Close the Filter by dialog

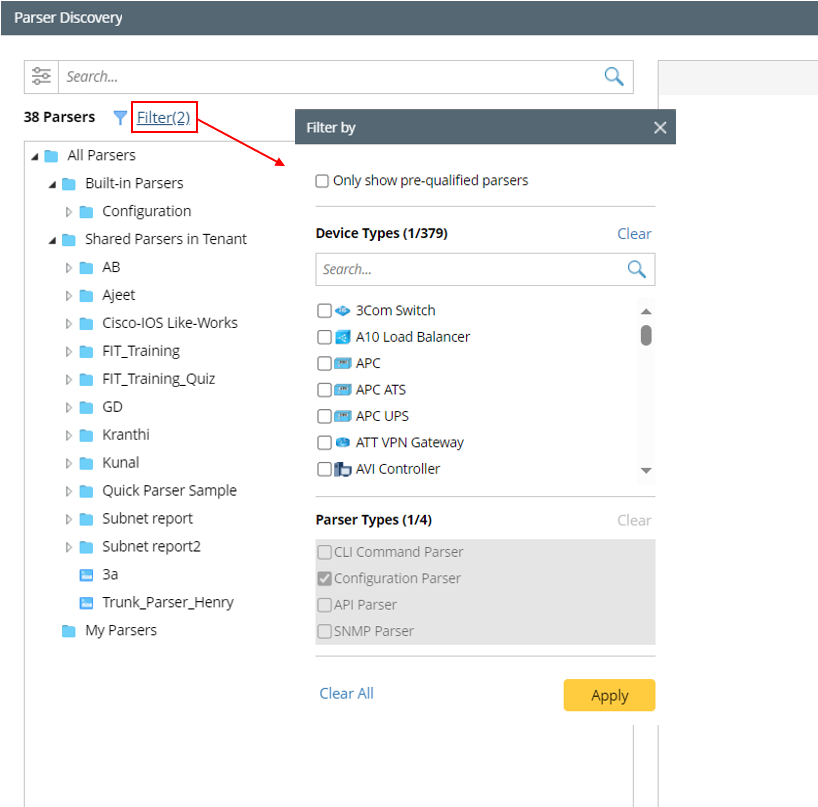[659, 128]
